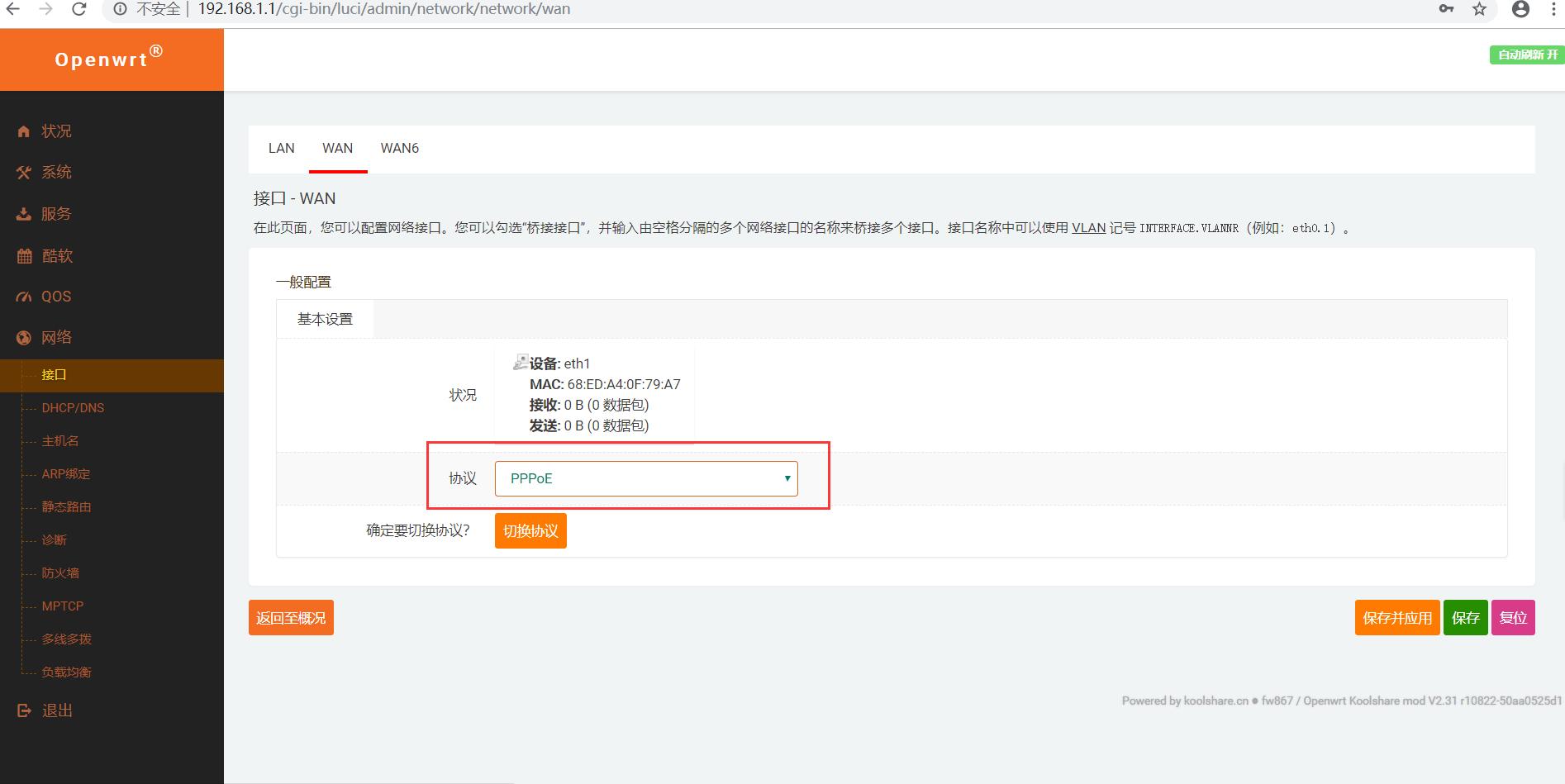Viewport: 1565px width, 784px height.
Task: Open the VLAN link in the description
Action: pos(1087,228)
